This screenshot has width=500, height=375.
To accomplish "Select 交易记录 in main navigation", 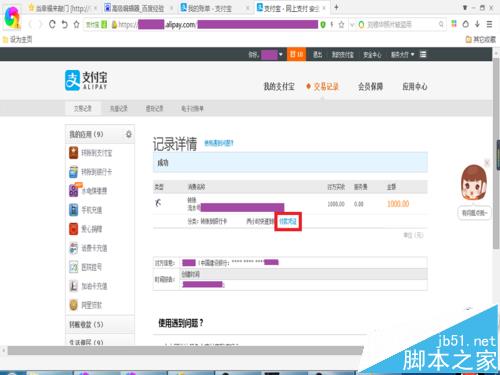I will [x=326, y=87].
